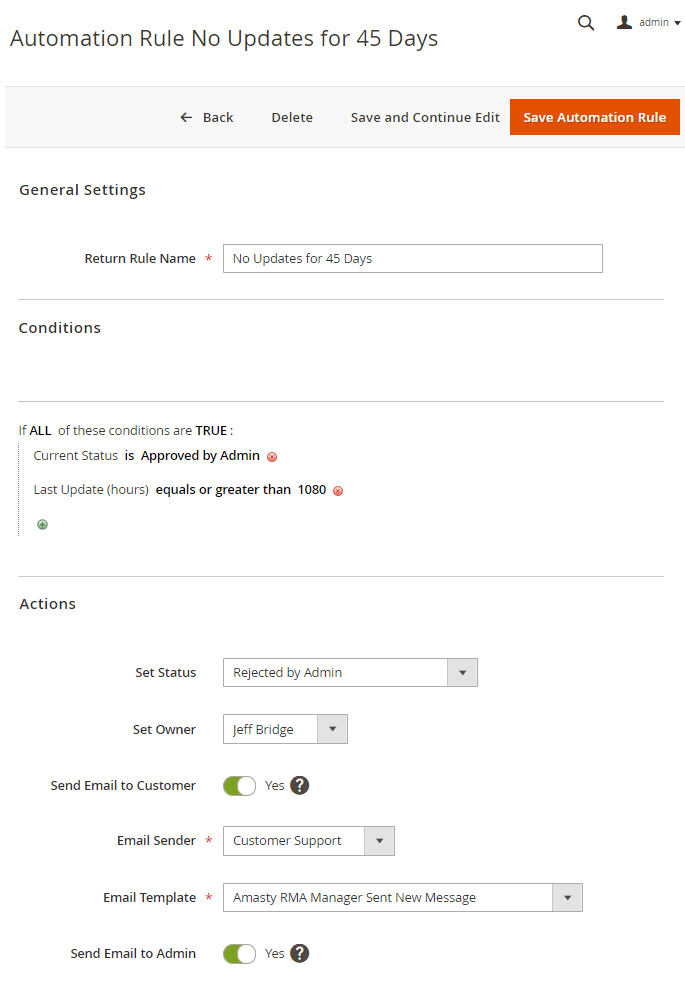Open the Email Sender dropdown
The width and height of the screenshot is (685, 1000).
click(x=308, y=841)
